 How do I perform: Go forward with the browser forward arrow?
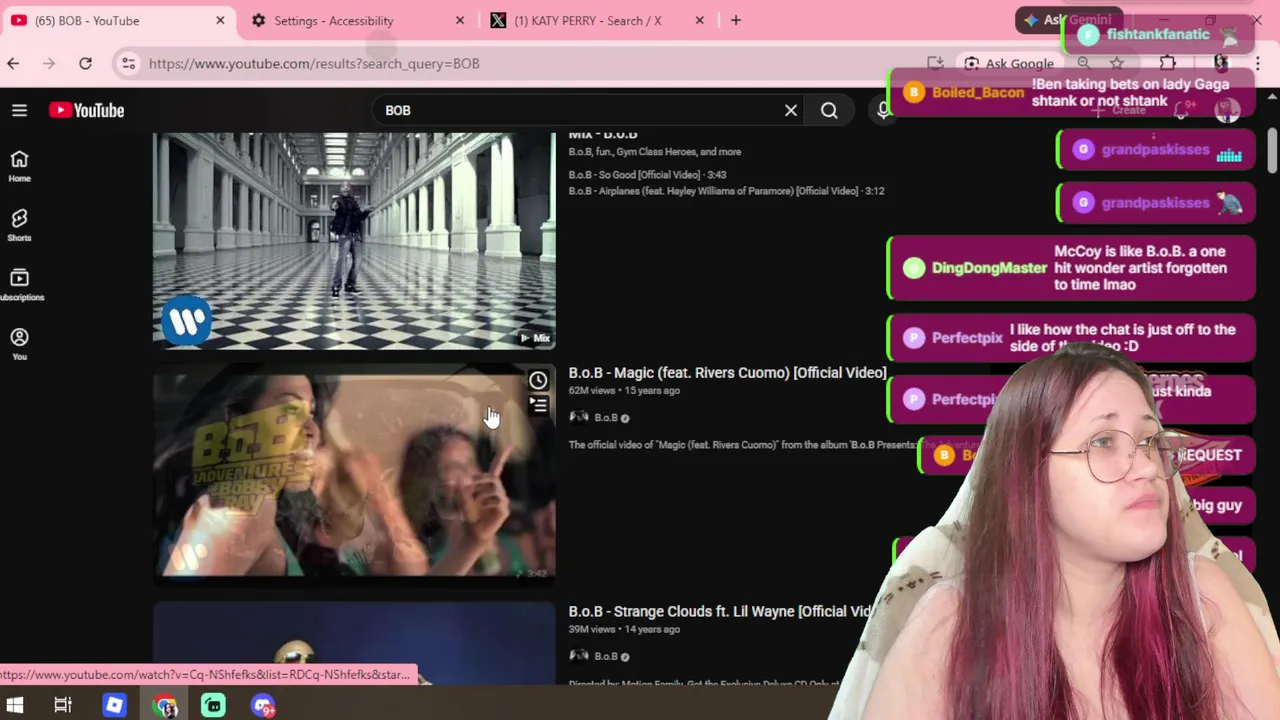click(x=49, y=63)
